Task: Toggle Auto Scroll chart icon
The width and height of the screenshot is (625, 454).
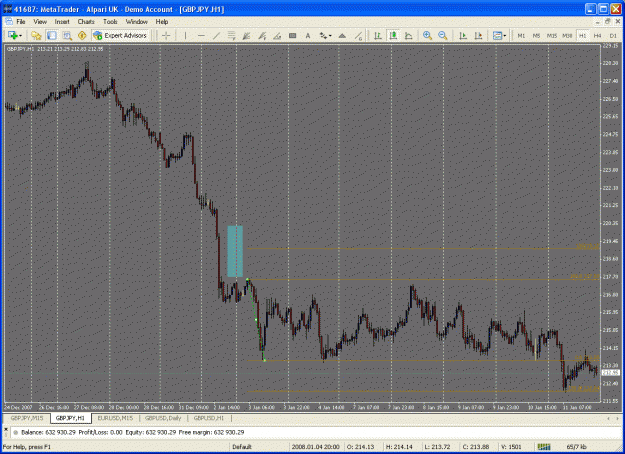Action: click(463, 35)
